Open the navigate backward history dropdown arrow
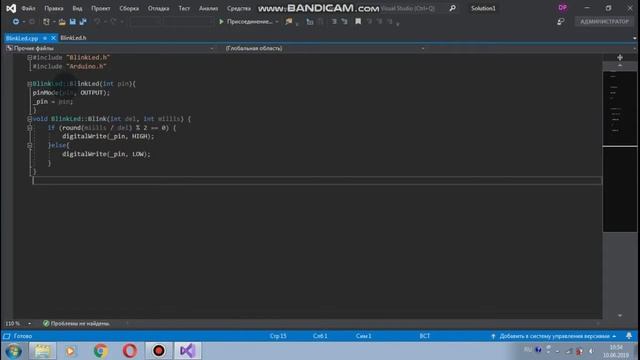This screenshot has height=360, width=640. (x=24, y=22)
